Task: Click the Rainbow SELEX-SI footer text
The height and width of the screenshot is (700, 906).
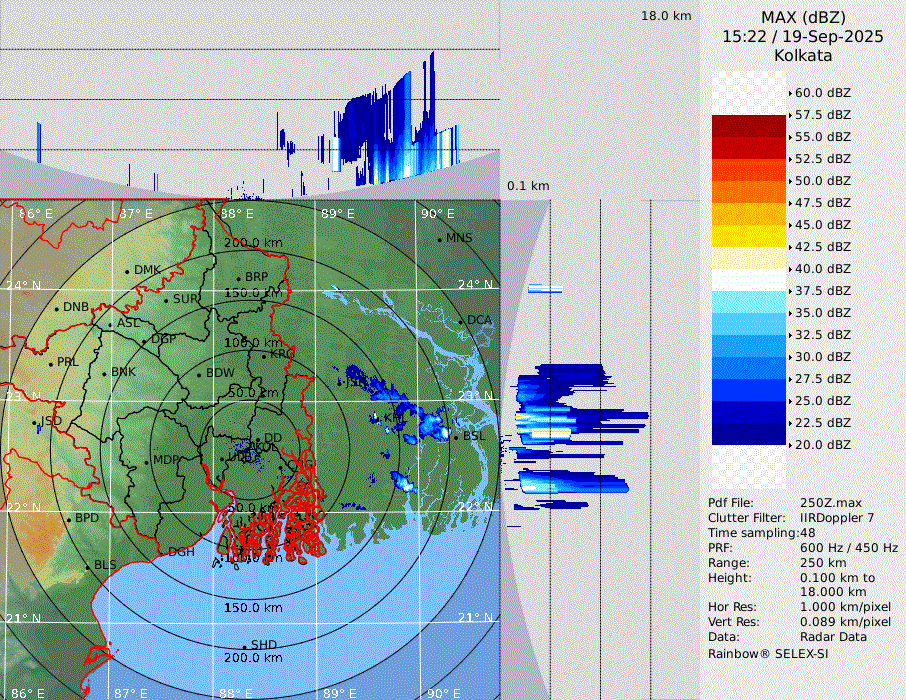Action: coord(768,654)
